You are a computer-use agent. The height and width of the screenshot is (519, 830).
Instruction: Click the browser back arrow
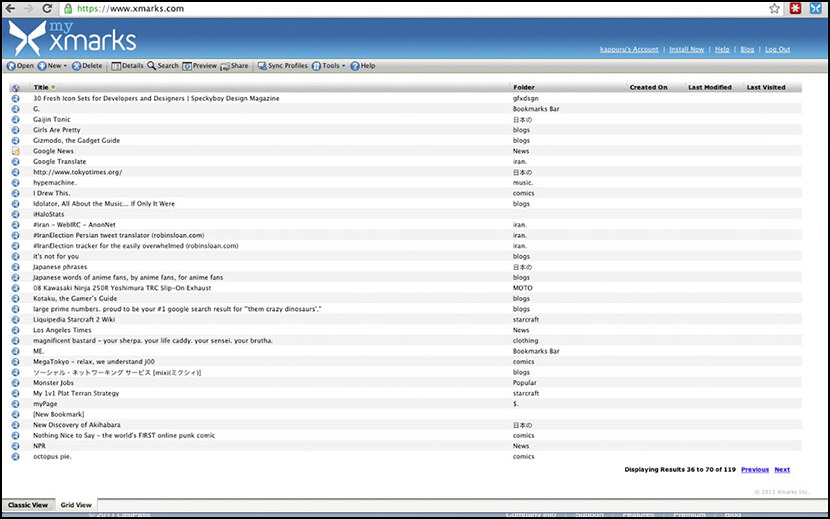click(10, 8)
